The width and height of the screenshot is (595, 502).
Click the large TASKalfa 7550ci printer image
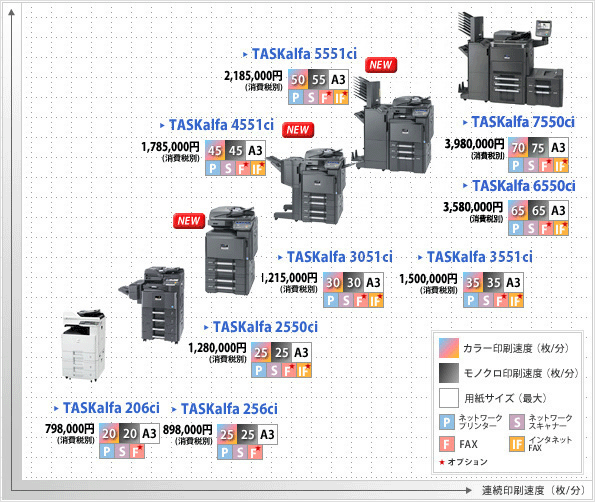(x=511, y=59)
